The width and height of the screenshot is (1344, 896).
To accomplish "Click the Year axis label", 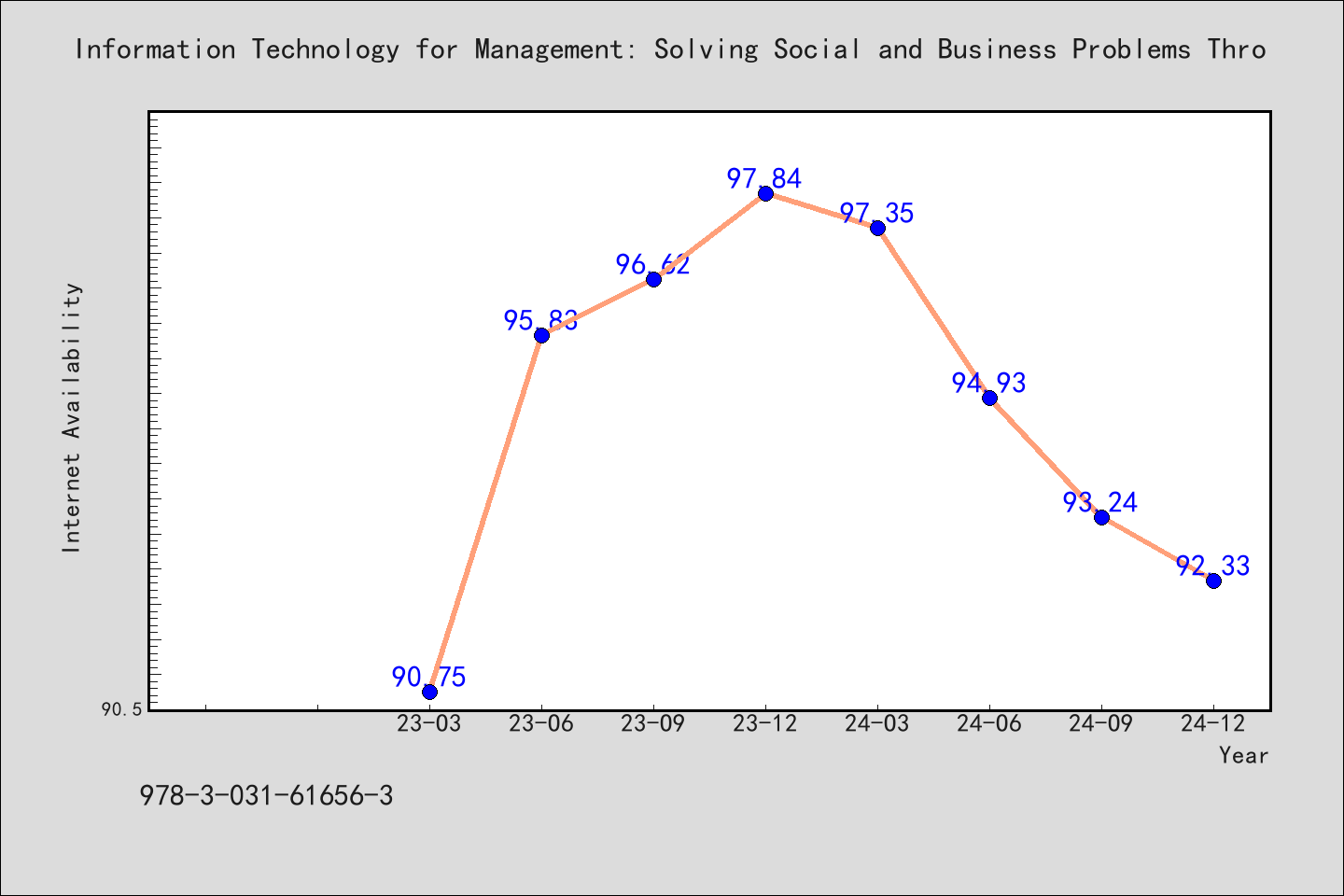I will coord(1243,756).
